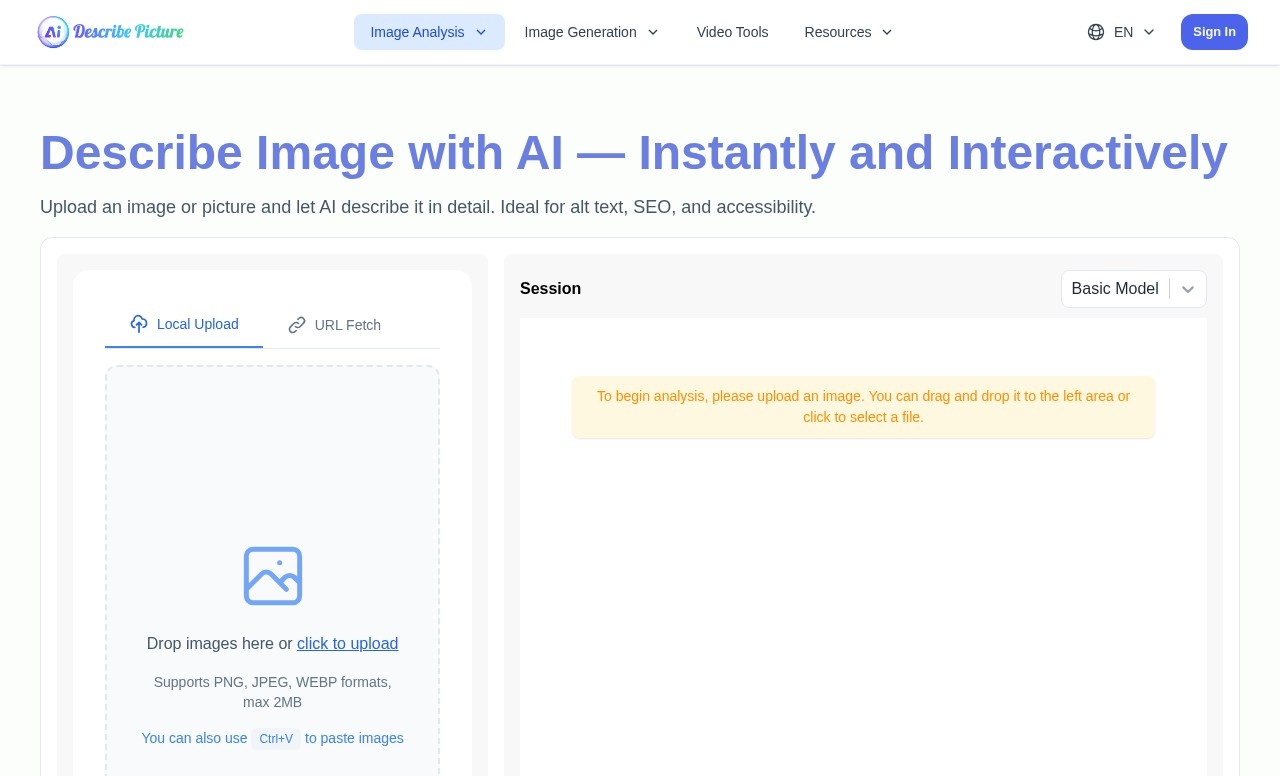Click the 'Upload an image or picture' subtitle

[428, 207]
